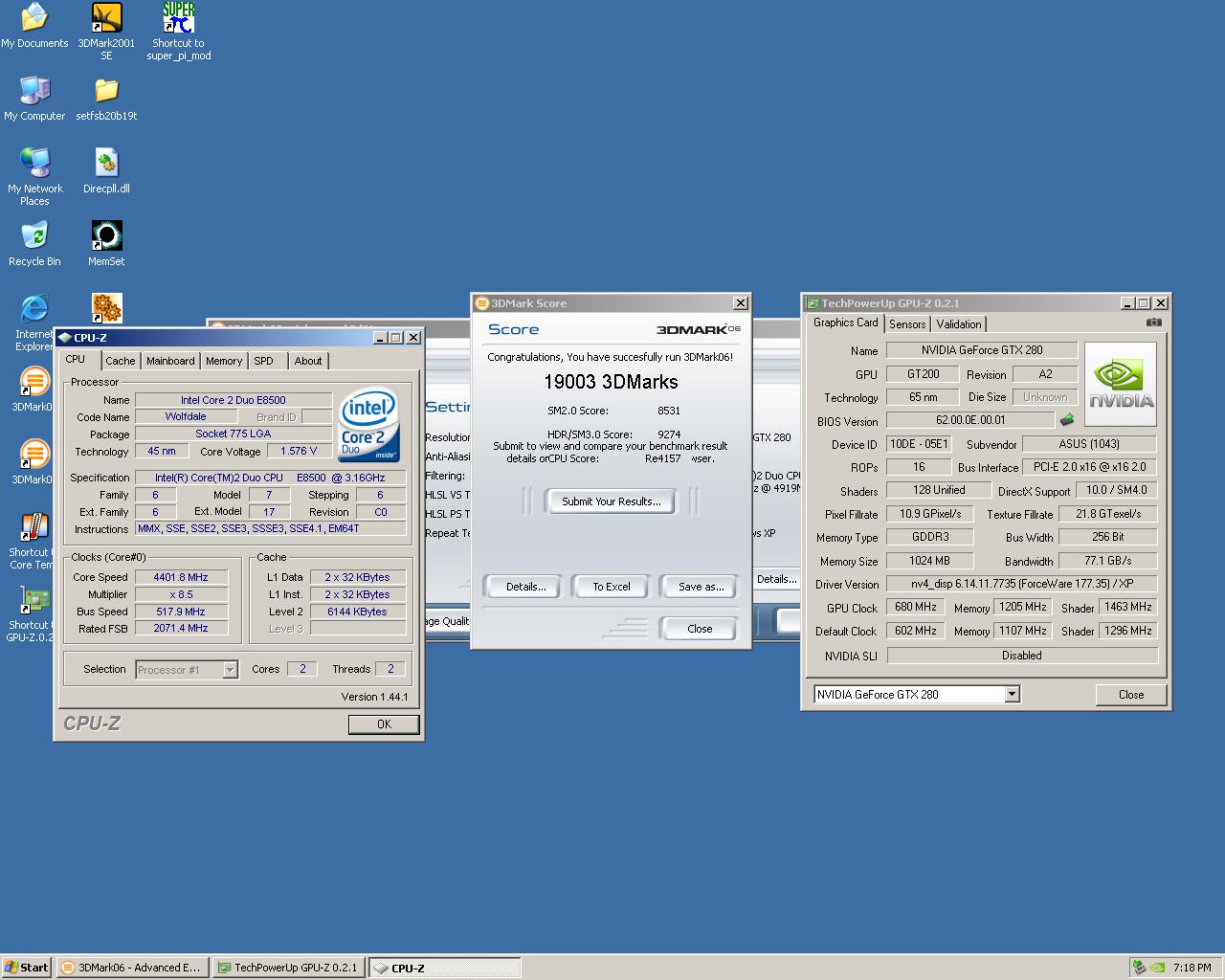The width and height of the screenshot is (1225, 980).
Task: Open My Network Places icon
Action: click(x=34, y=177)
